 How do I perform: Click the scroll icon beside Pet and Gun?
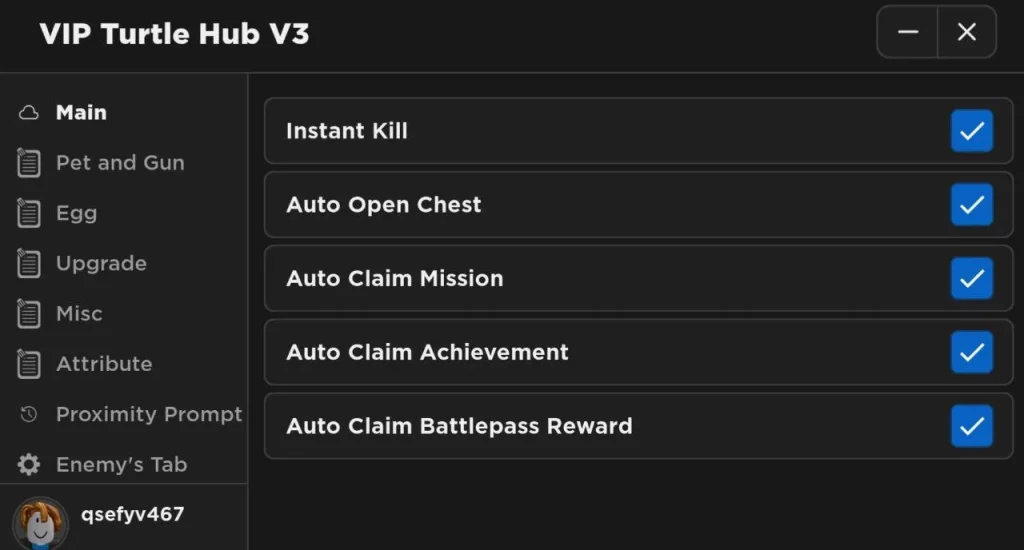(29, 163)
